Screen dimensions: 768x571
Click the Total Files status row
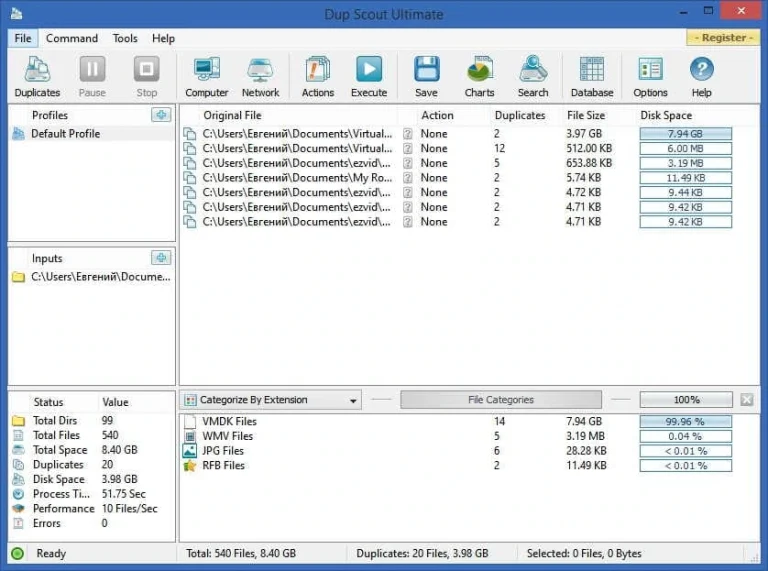coord(92,435)
